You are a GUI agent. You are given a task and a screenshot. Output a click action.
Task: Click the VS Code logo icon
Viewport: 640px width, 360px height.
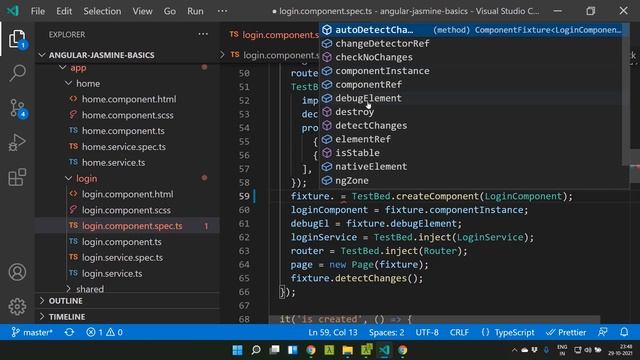[13, 11]
